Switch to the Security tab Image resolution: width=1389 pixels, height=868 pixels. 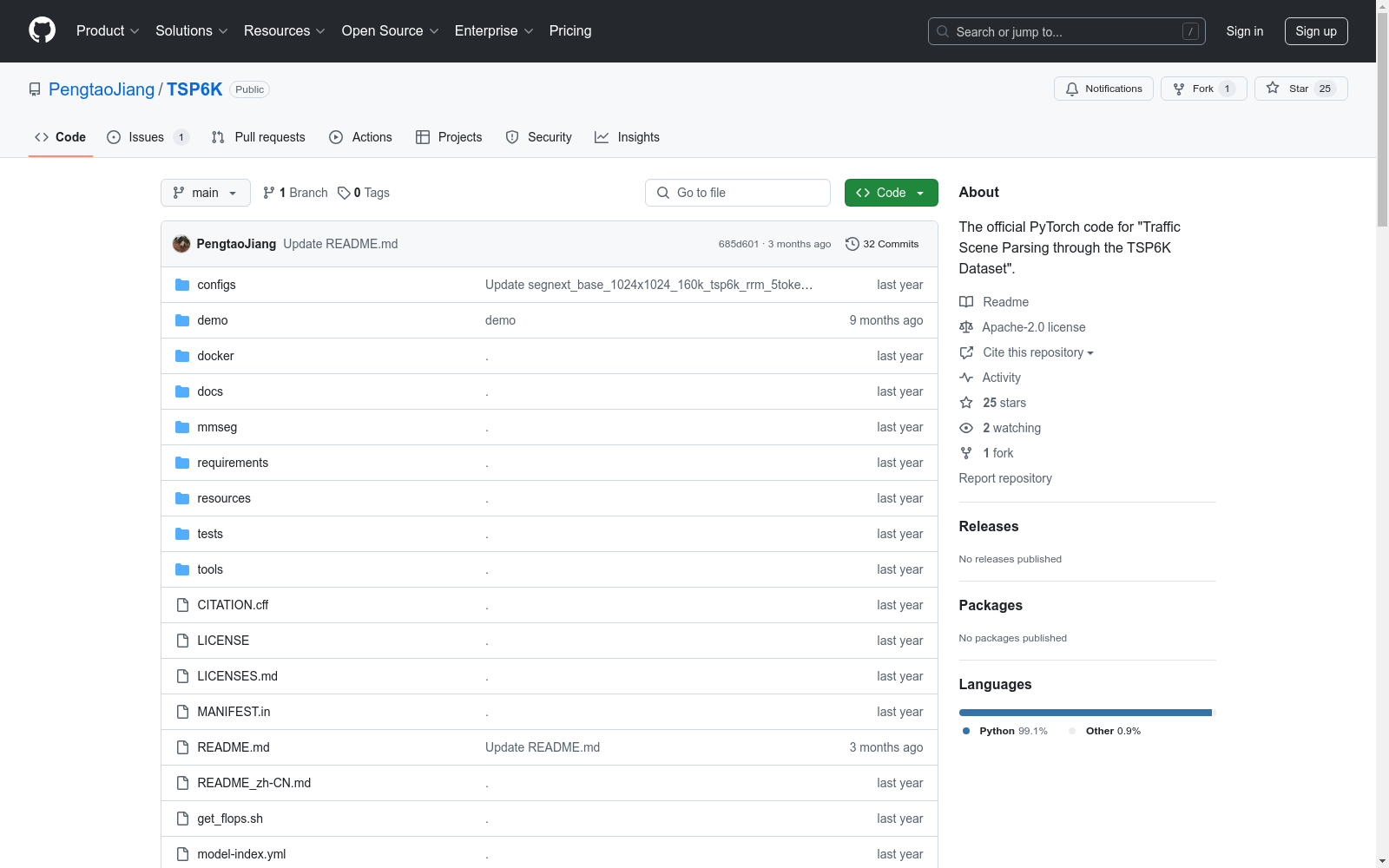(x=538, y=137)
